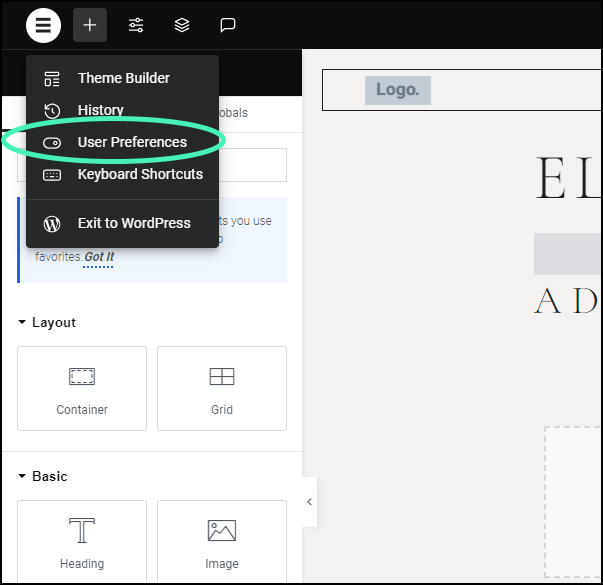Viewport: 603px width, 585px height.
Task: Collapse the panel with the arrow handle
Action: click(x=310, y=502)
